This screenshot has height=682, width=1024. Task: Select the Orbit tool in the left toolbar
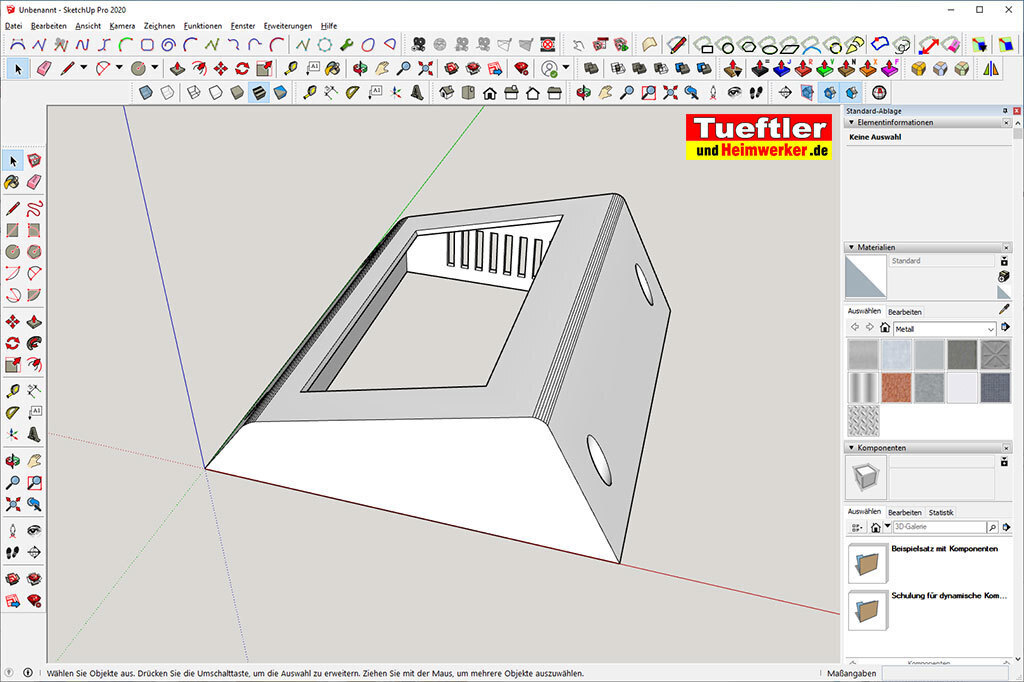pos(12,460)
